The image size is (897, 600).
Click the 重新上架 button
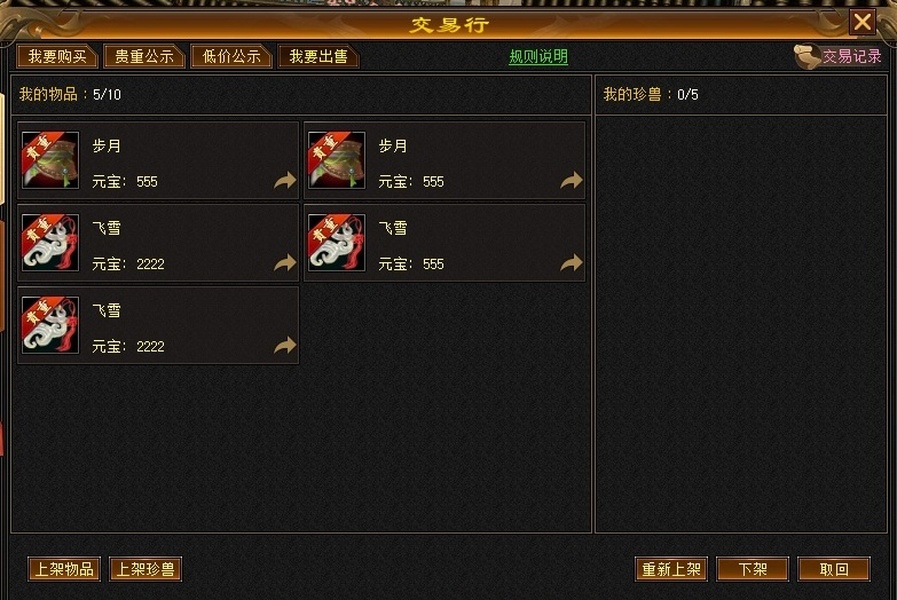671,569
